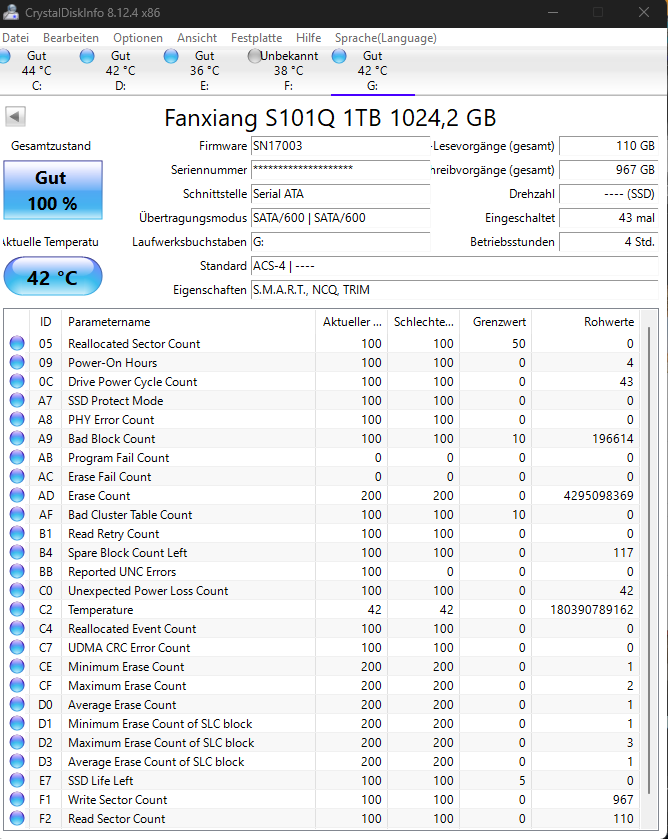The image size is (668, 839).
Task: Click the status orb for Unexpected Power Loss Count
Action: (x=17, y=590)
